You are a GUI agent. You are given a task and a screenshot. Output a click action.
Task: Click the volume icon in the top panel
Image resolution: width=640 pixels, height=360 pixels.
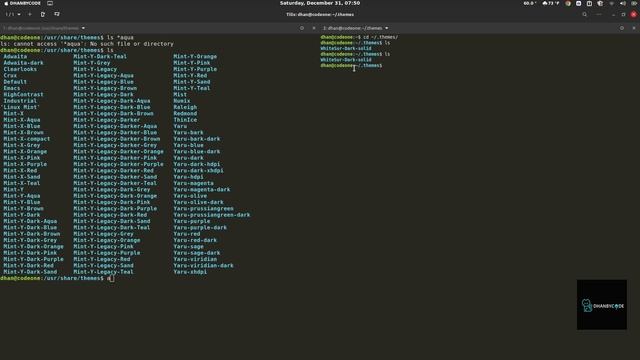pos(622,3)
